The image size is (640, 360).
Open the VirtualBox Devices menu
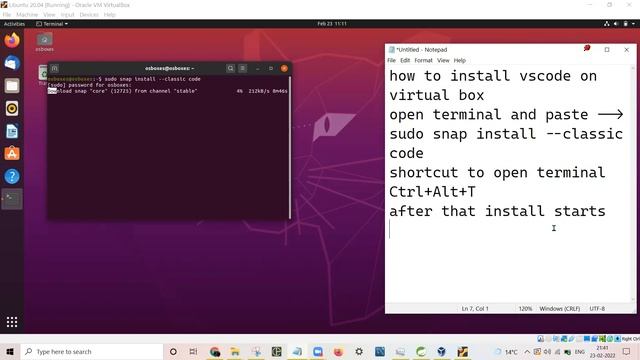pyautogui.click(x=89, y=15)
